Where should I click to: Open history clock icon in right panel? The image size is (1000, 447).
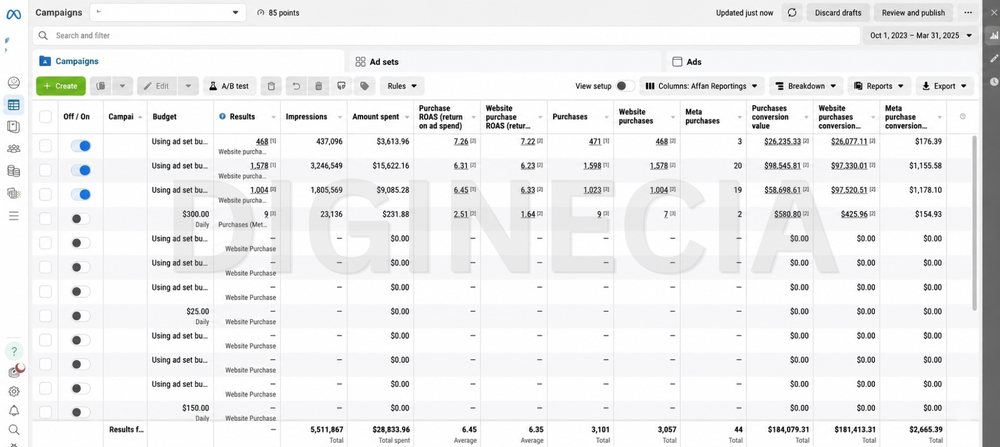[x=994, y=82]
